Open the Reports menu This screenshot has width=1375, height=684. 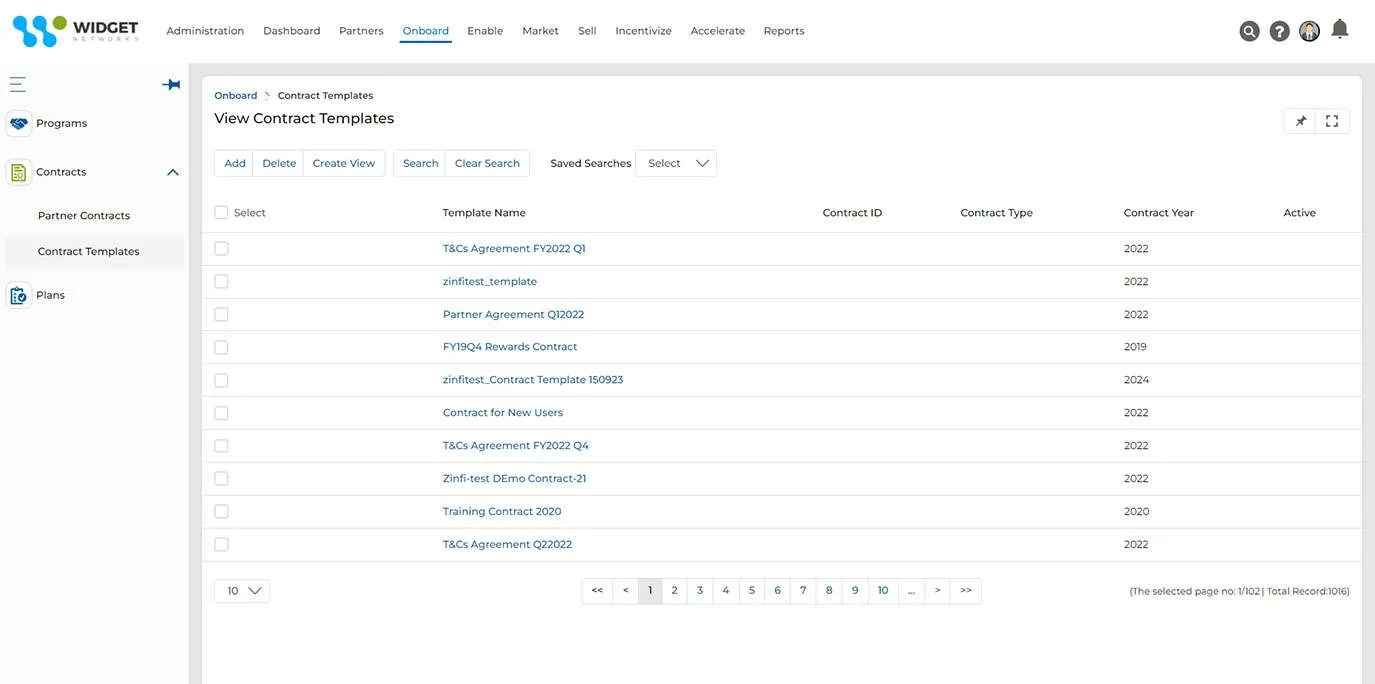784,31
